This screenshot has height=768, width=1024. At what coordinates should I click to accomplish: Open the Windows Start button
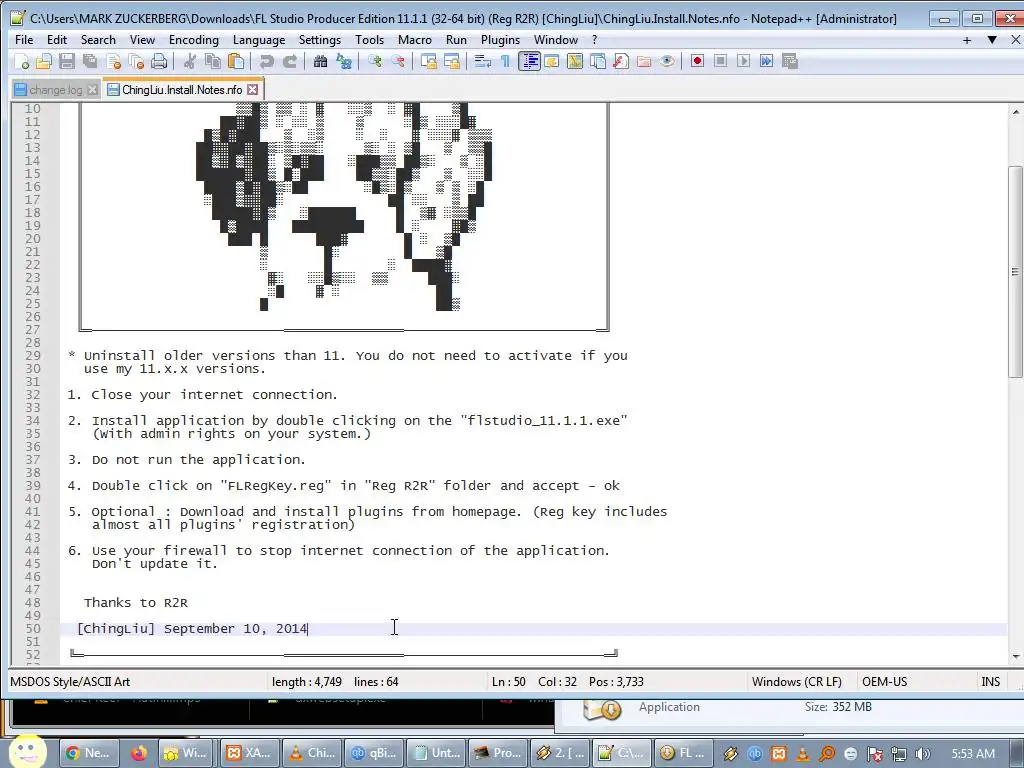[x=27, y=752]
